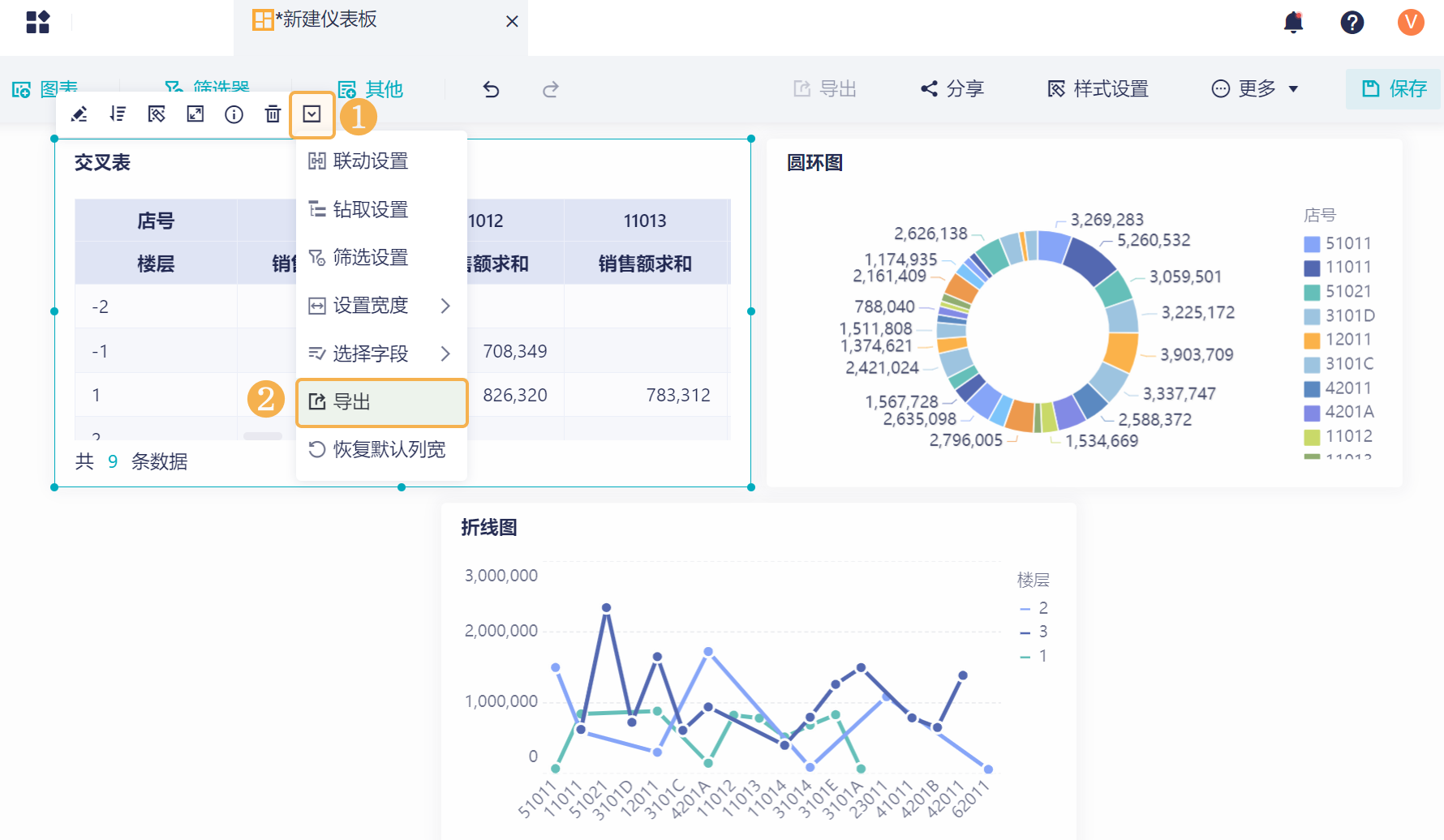
Task: Choose 钻取设置 from the menu
Action: [x=381, y=209]
